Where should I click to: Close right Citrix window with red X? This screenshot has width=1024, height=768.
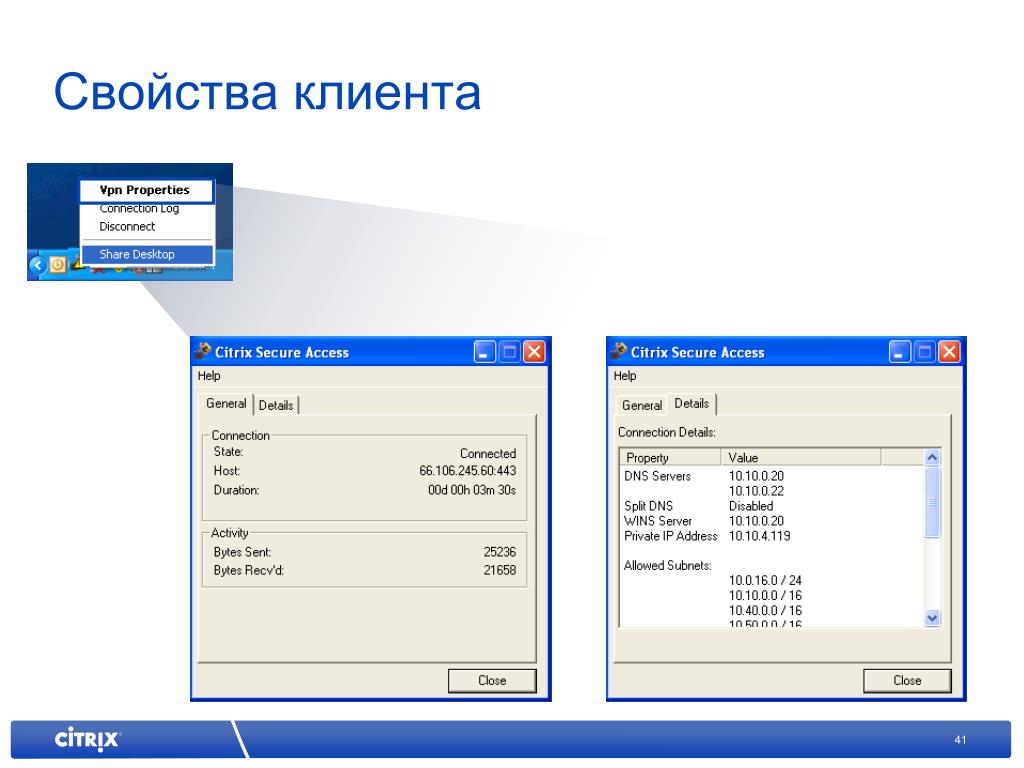950,353
